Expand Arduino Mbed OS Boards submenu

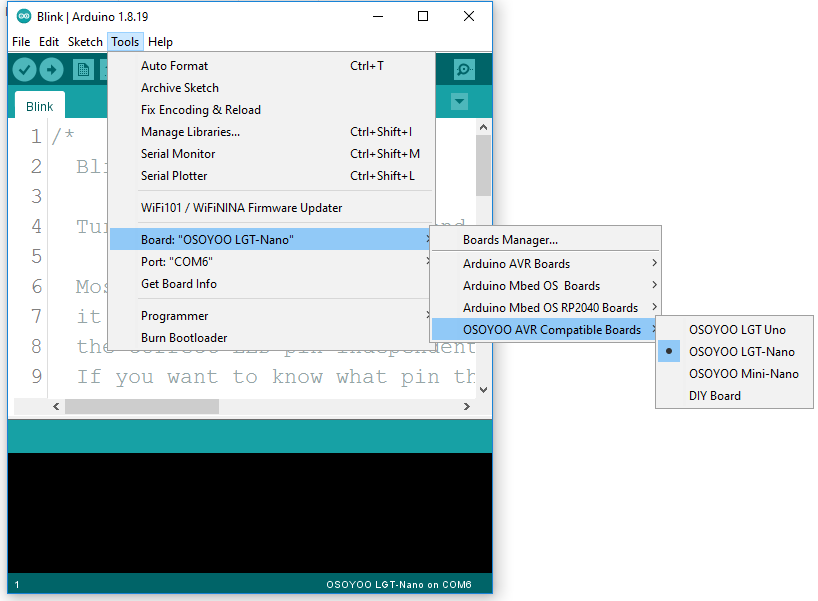pos(546,285)
